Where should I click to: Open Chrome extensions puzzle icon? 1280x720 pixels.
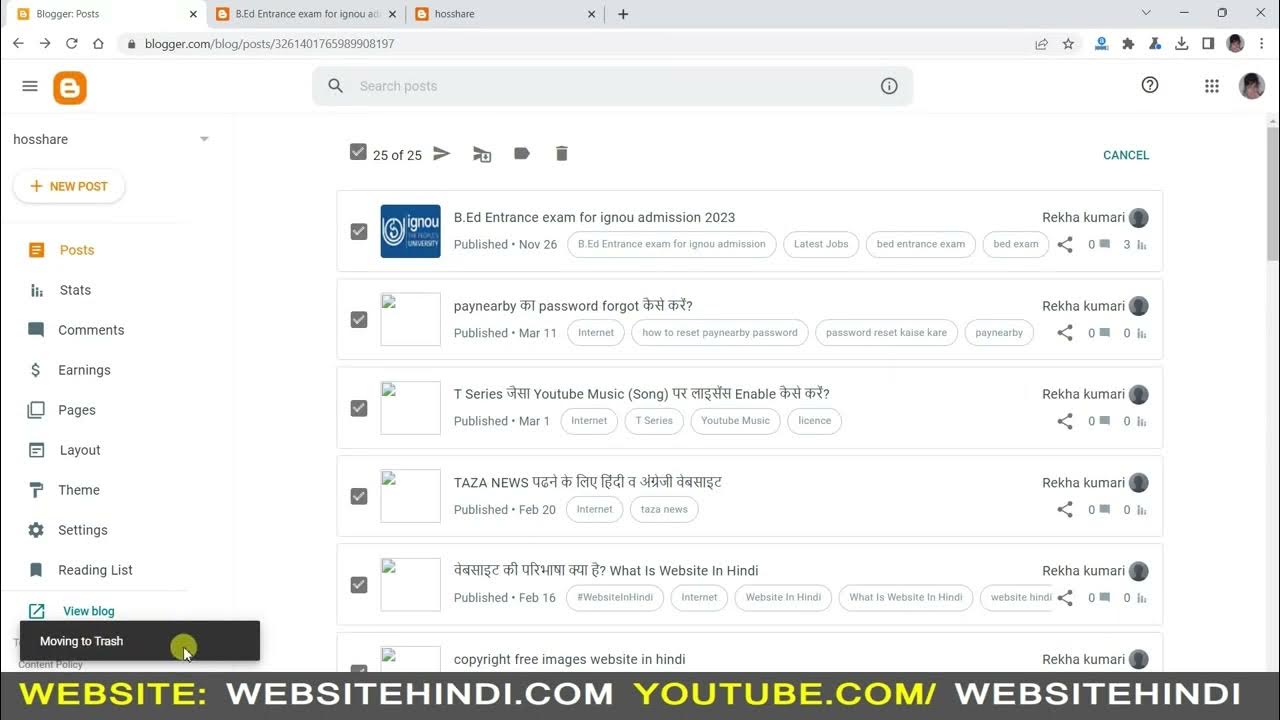tap(1128, 43)
